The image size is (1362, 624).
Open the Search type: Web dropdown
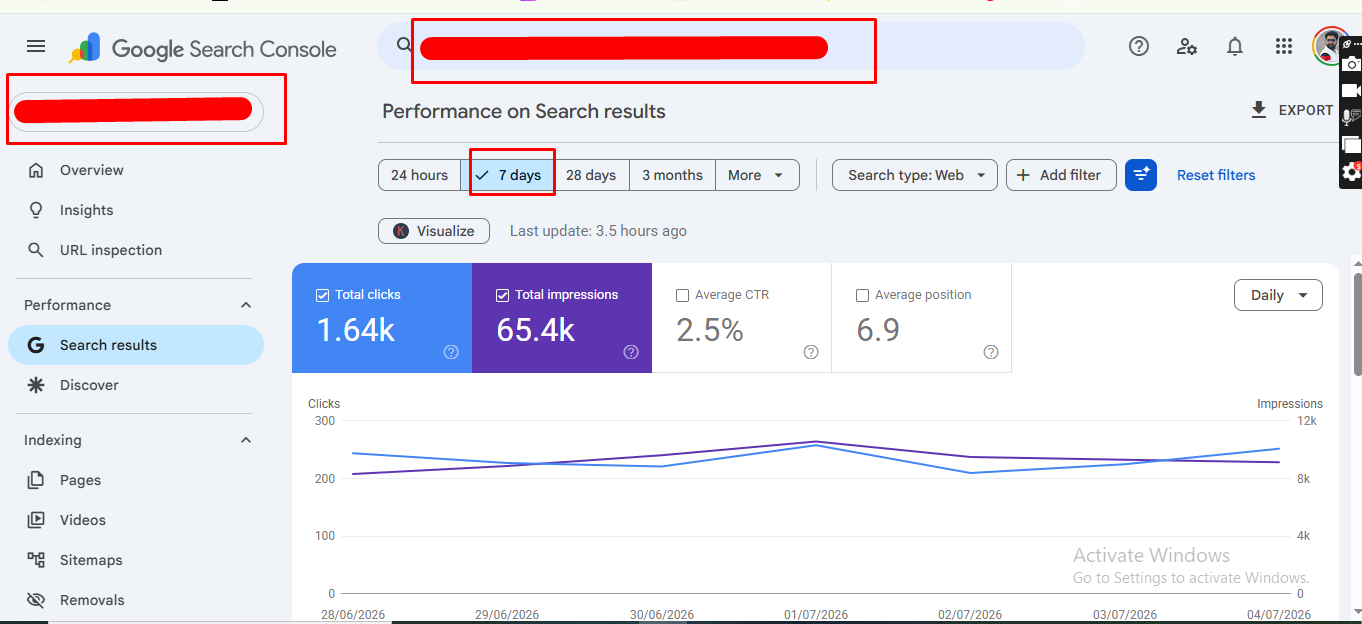915,175
